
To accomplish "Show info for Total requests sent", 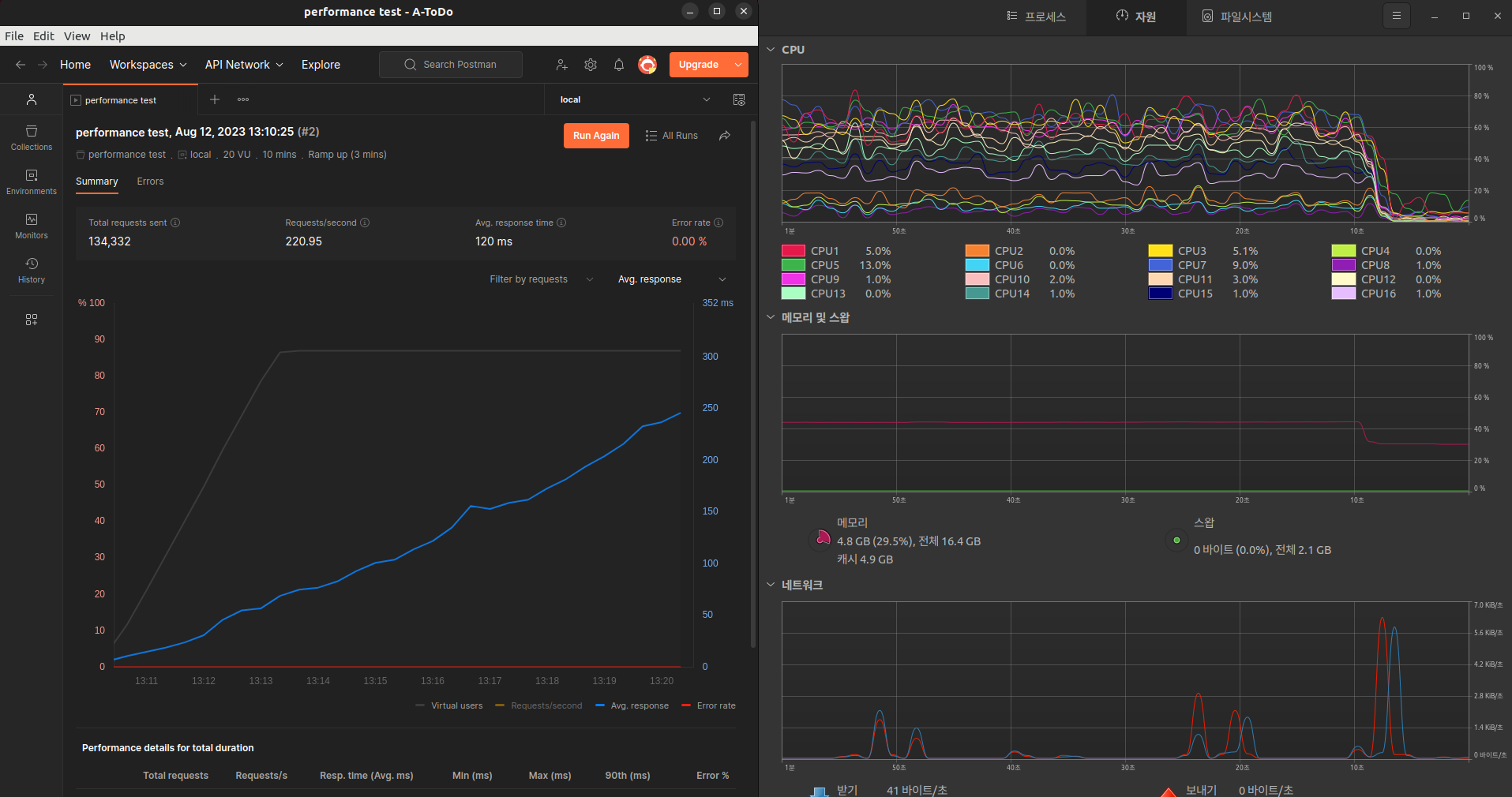I will click(x=175, y=223).
